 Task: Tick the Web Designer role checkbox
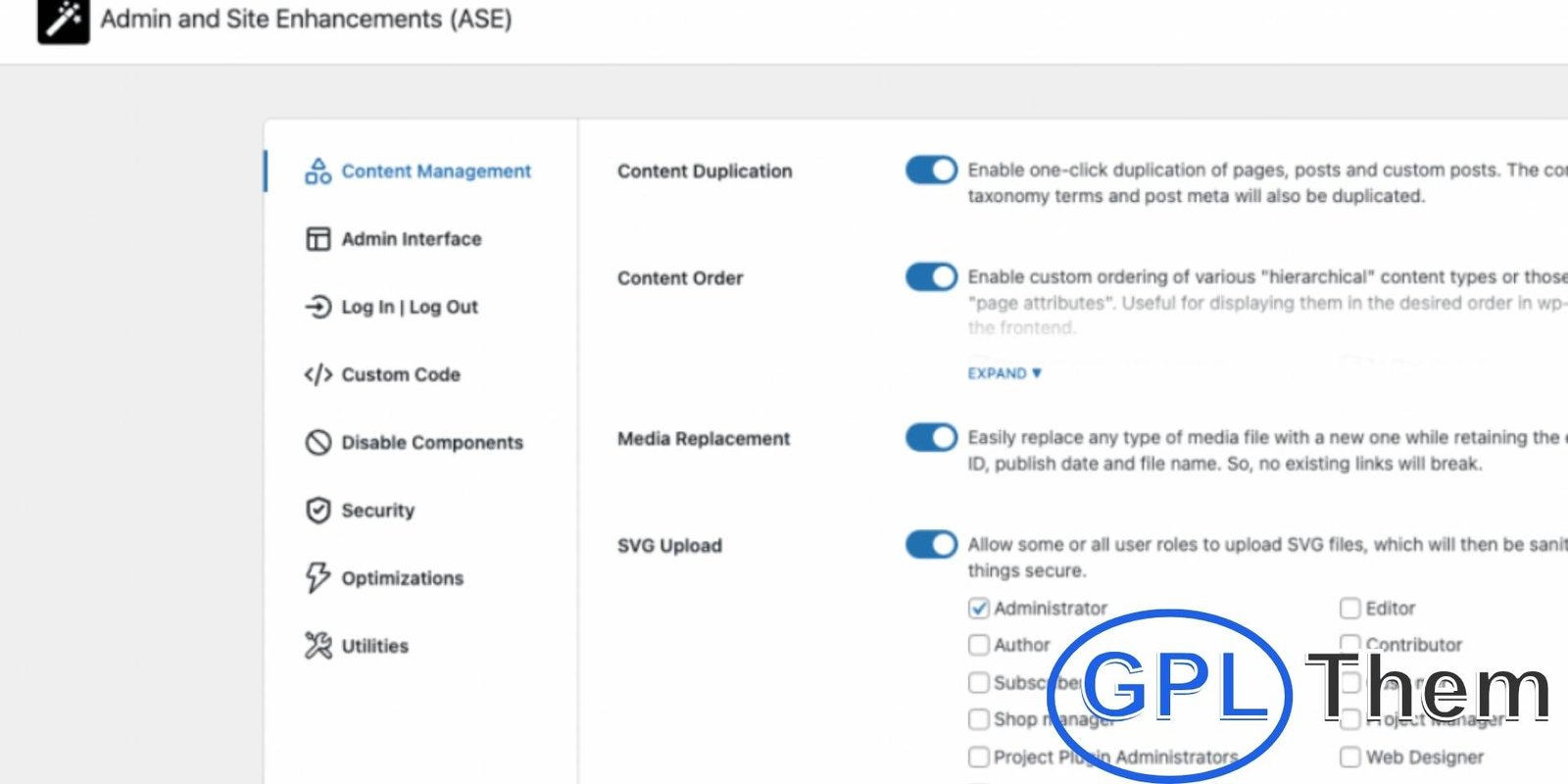[1349, 757]
